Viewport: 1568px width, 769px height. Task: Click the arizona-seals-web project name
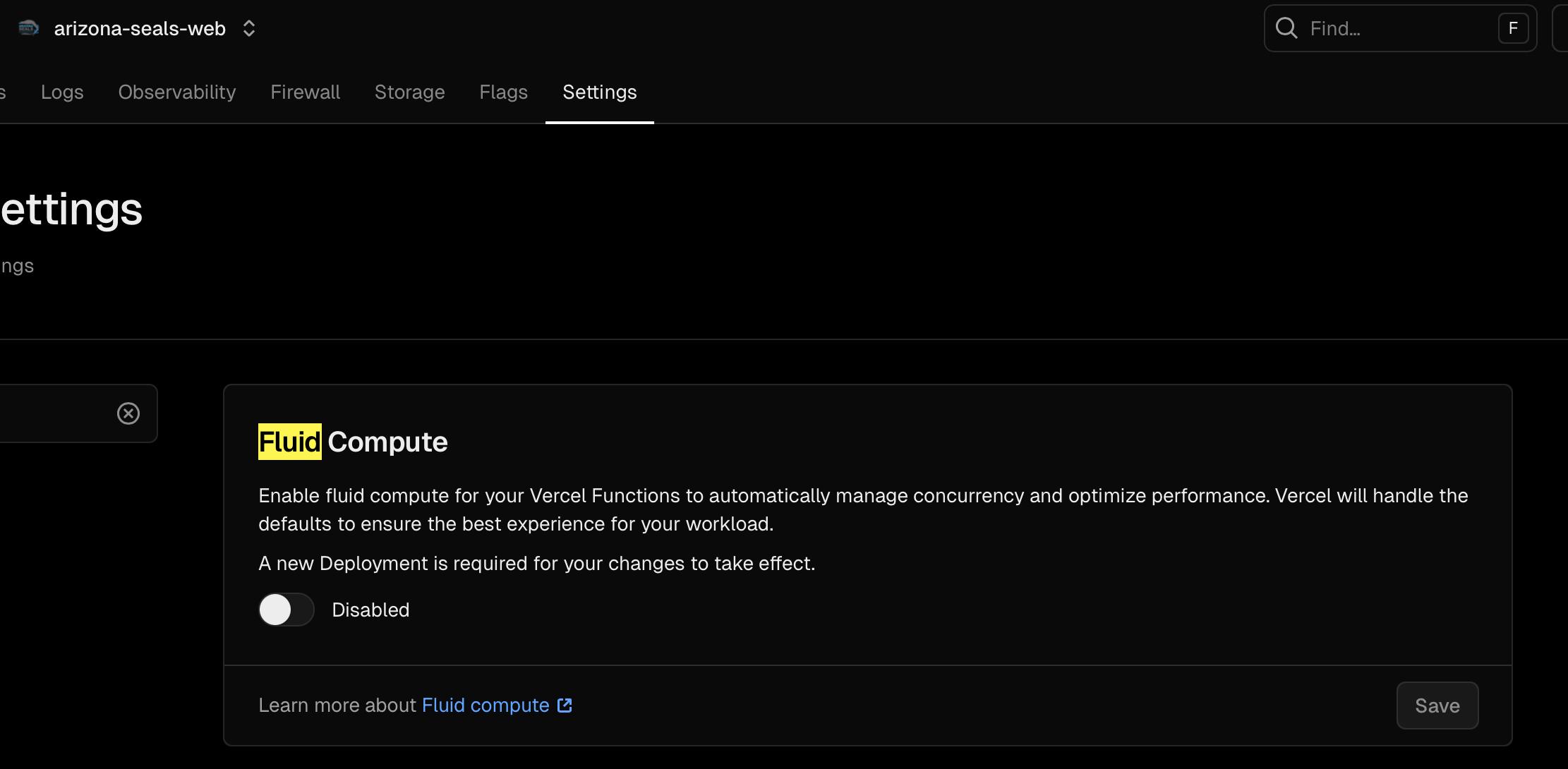pyautogui.click(x=140, y=28)
